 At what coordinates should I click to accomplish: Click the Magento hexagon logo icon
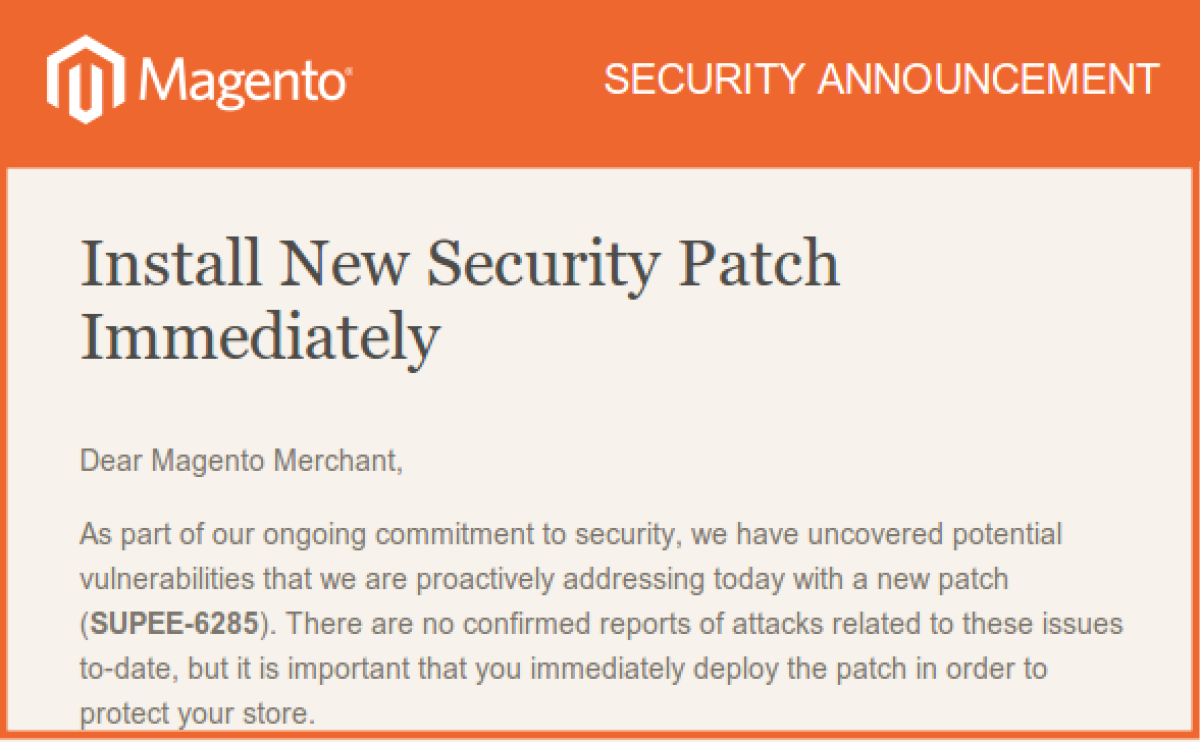click(x=84, y=79)
